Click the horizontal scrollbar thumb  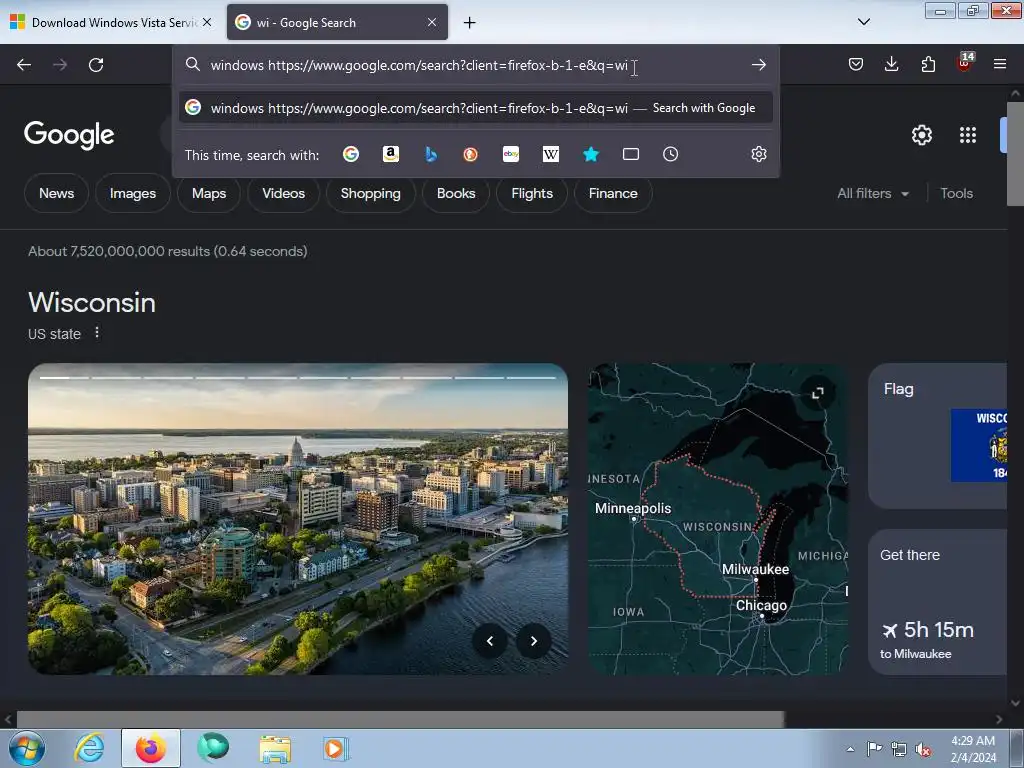click(x=400, y=720)
